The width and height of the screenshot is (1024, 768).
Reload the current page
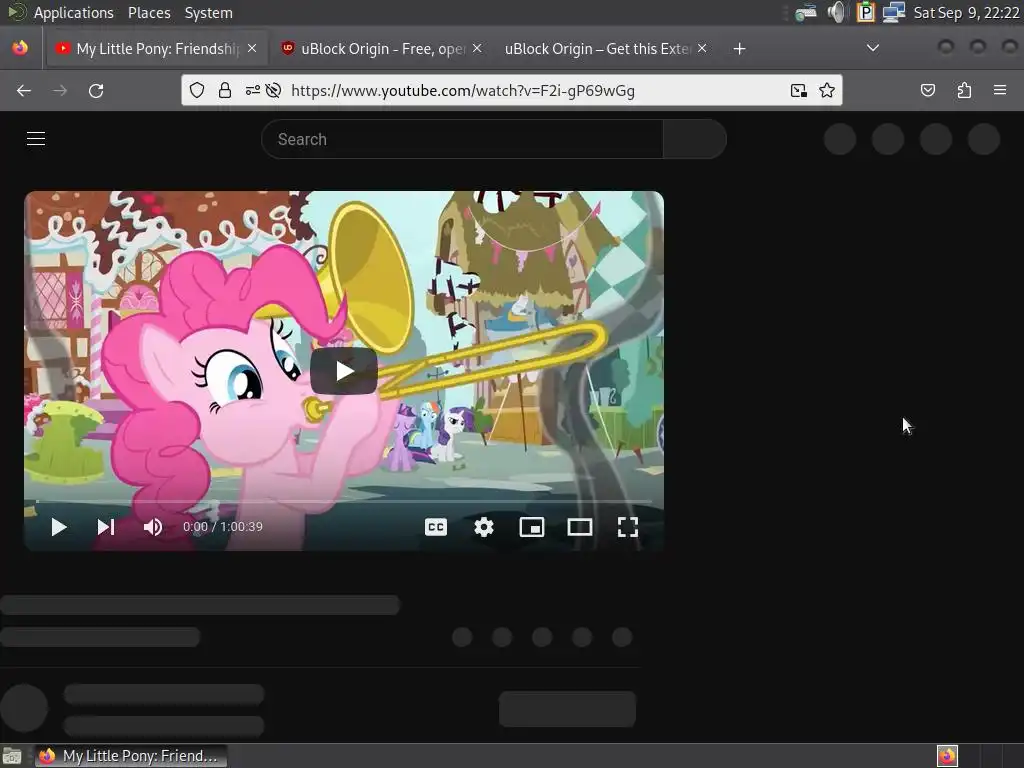pos(96,91)
